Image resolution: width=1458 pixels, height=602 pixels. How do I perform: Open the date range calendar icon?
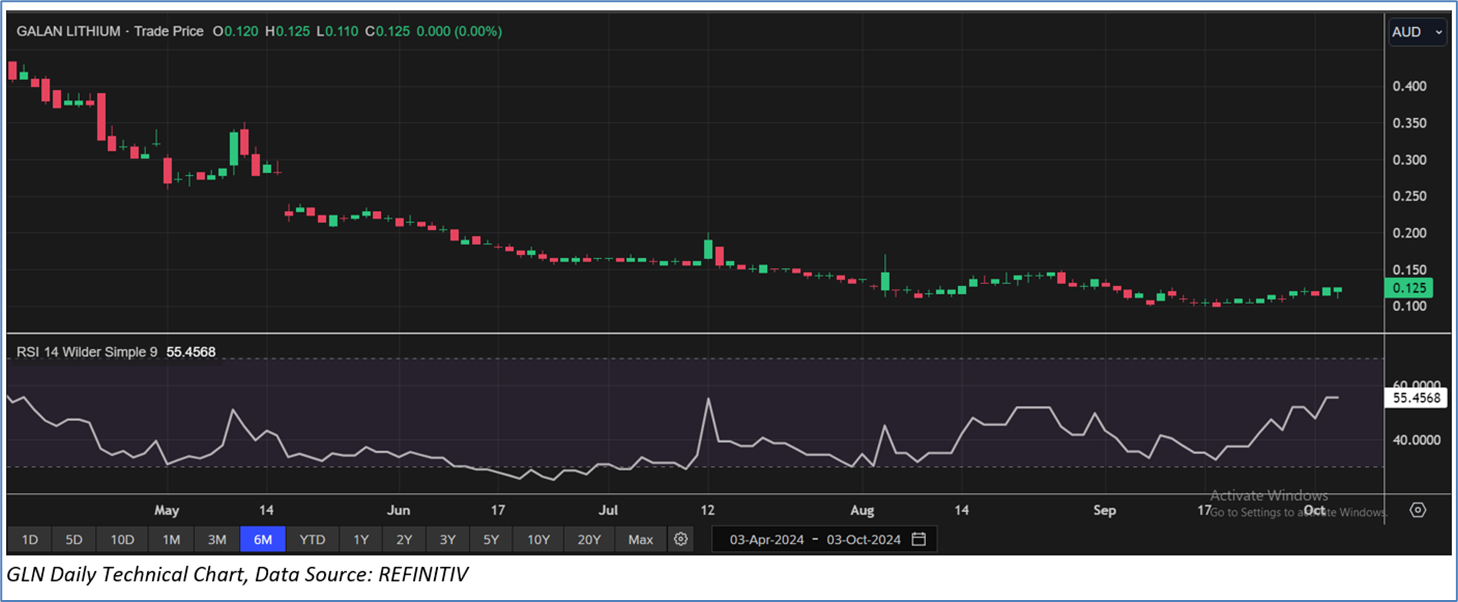click(x=918, y=540)
